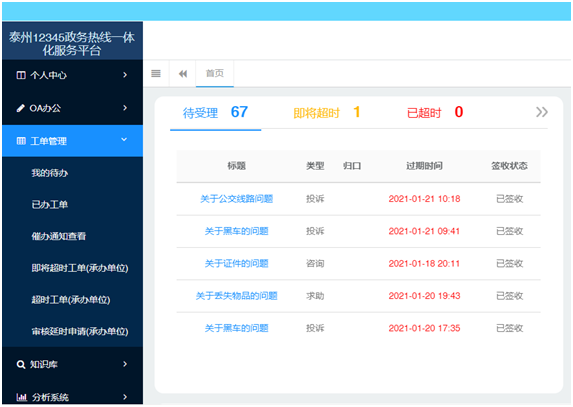This screenshot has height=407, width=573.
Task: Click the hamburger menu collapse icon
Action: click(156, 73)
